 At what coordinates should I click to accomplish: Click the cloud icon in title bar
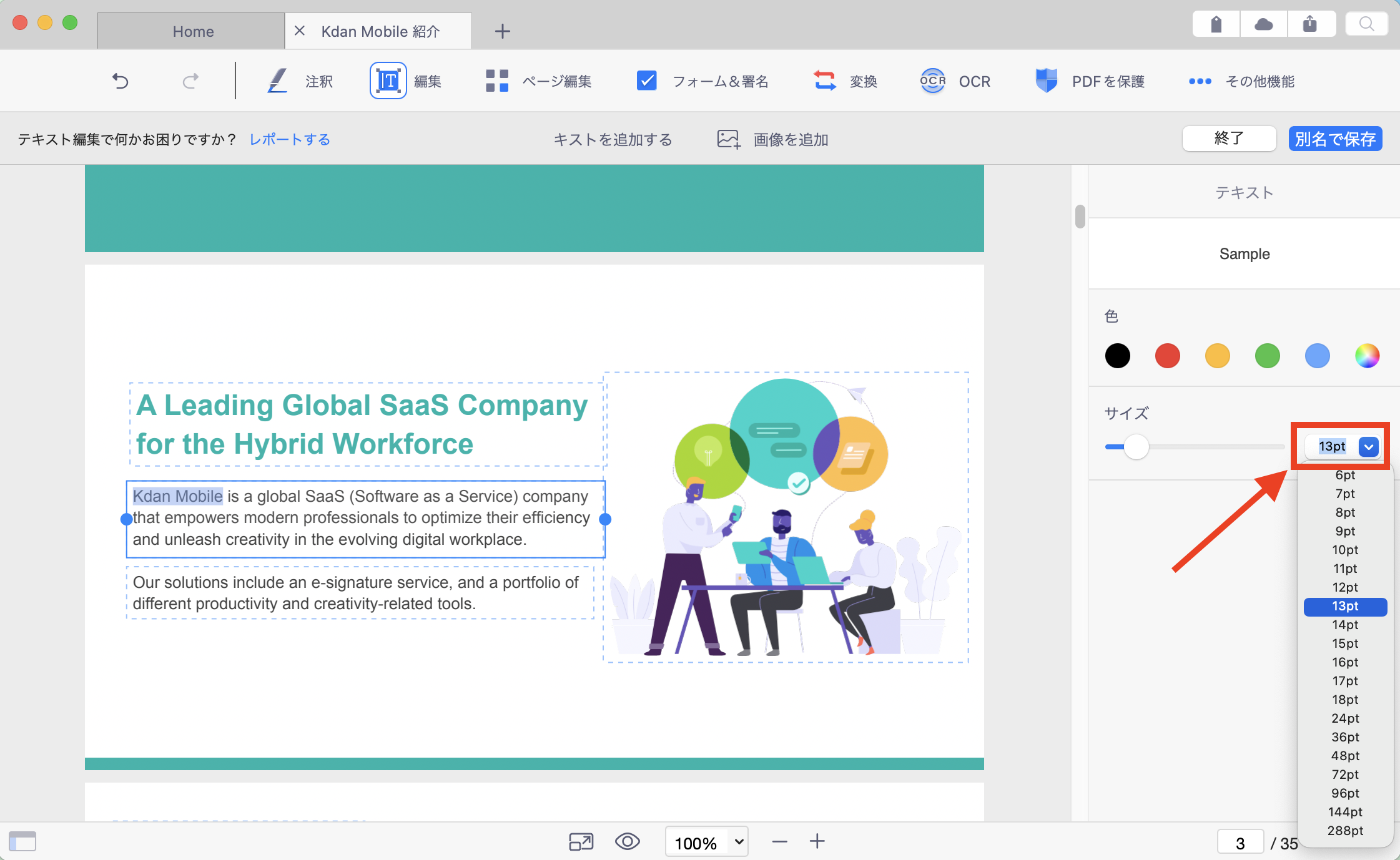(1263, 24)
